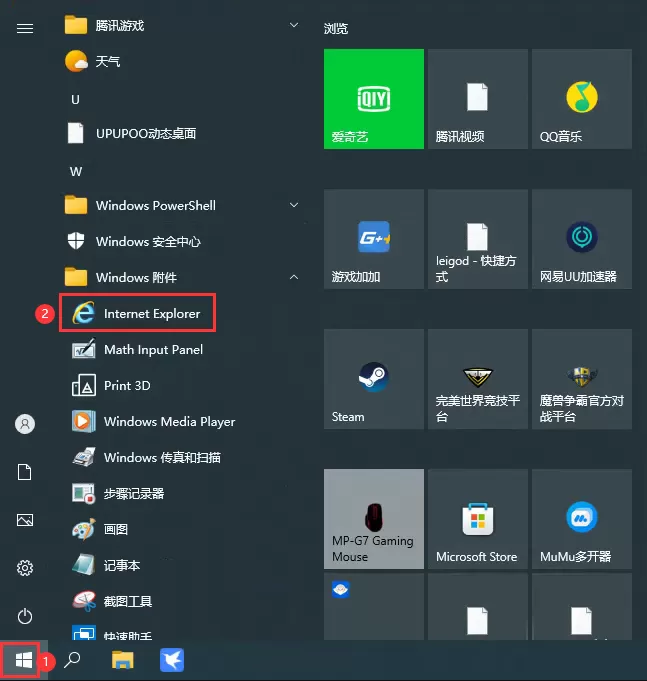Open the 完美世界竞技平台 tile
The width and height of the screenshot is (647, 681).
click(x=478, y=379)
